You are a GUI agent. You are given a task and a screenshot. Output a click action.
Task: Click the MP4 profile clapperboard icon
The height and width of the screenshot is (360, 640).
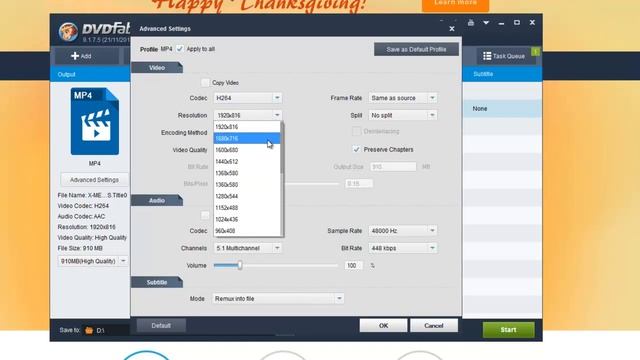tap(95, 121)
